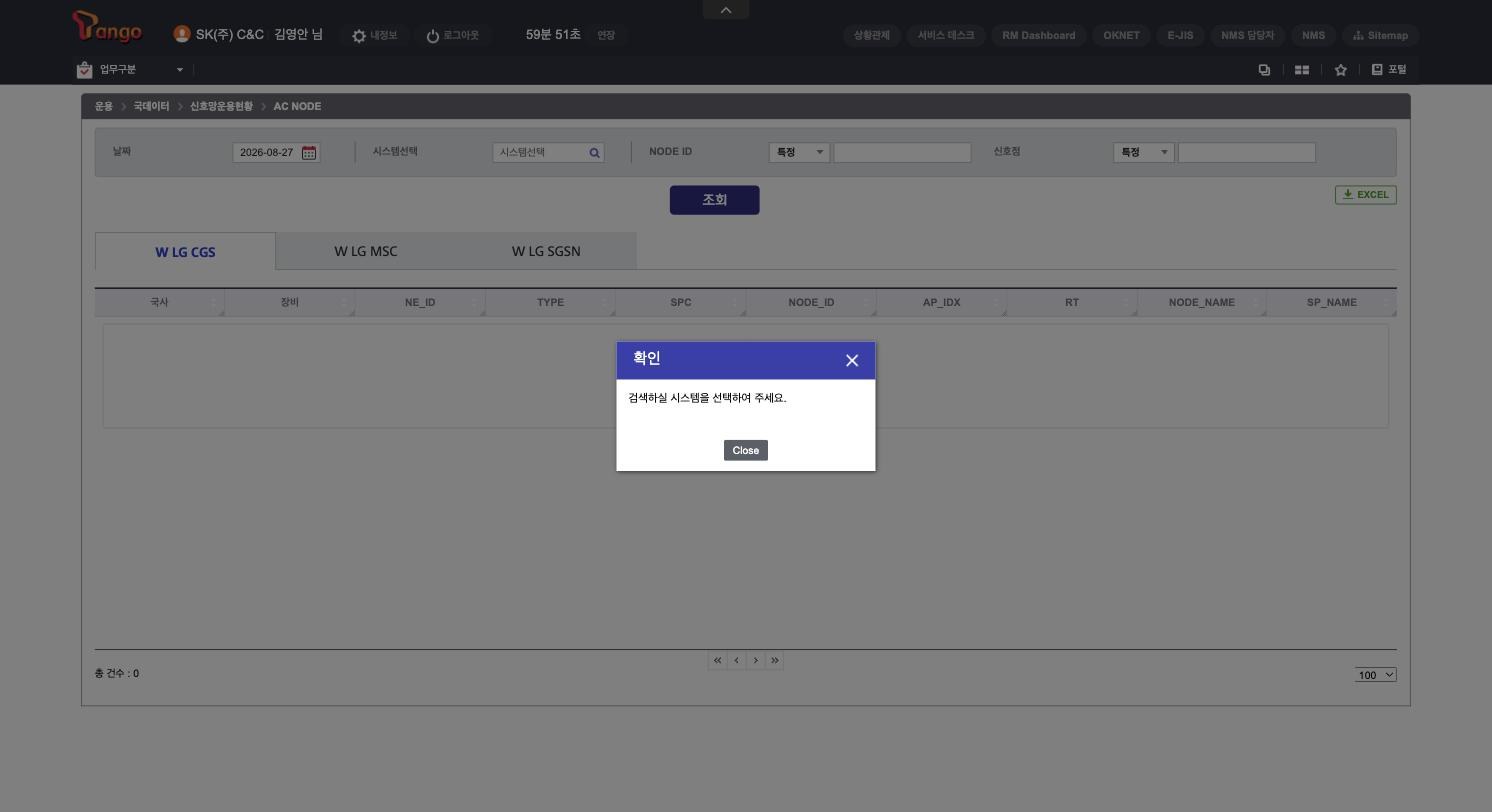Click the 로그아웃 power icon
Viewport: 1492px width, 812px height.
coord(433,36)
